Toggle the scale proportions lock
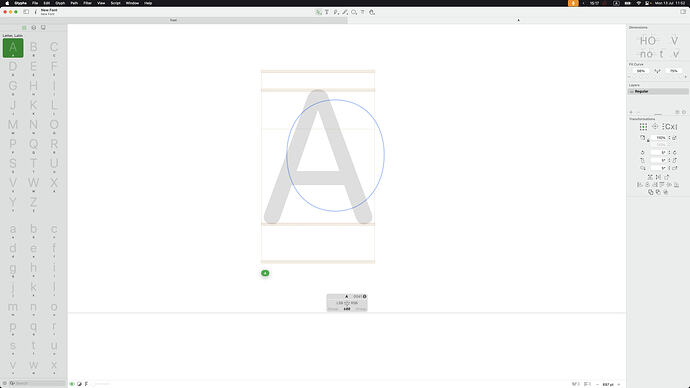Image resolution: width=690 pixels, height=388 pixels. click(x=648, y=140)
